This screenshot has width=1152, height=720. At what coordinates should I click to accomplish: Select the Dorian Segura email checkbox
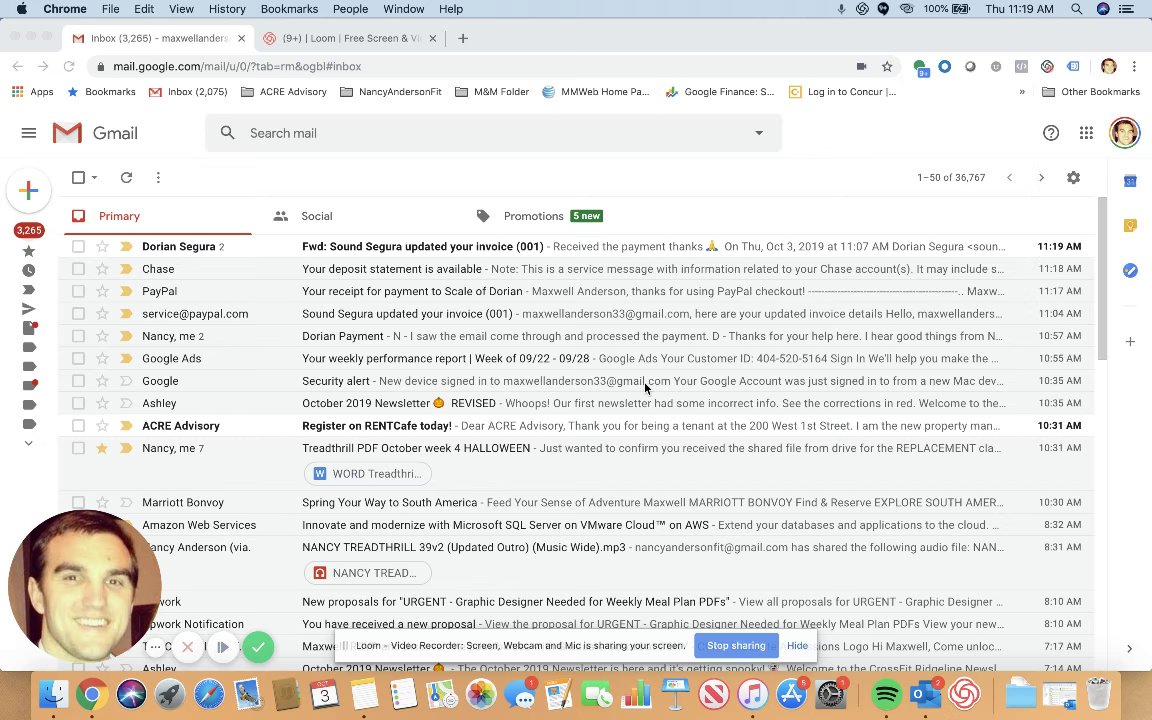[x=79, y=246]
